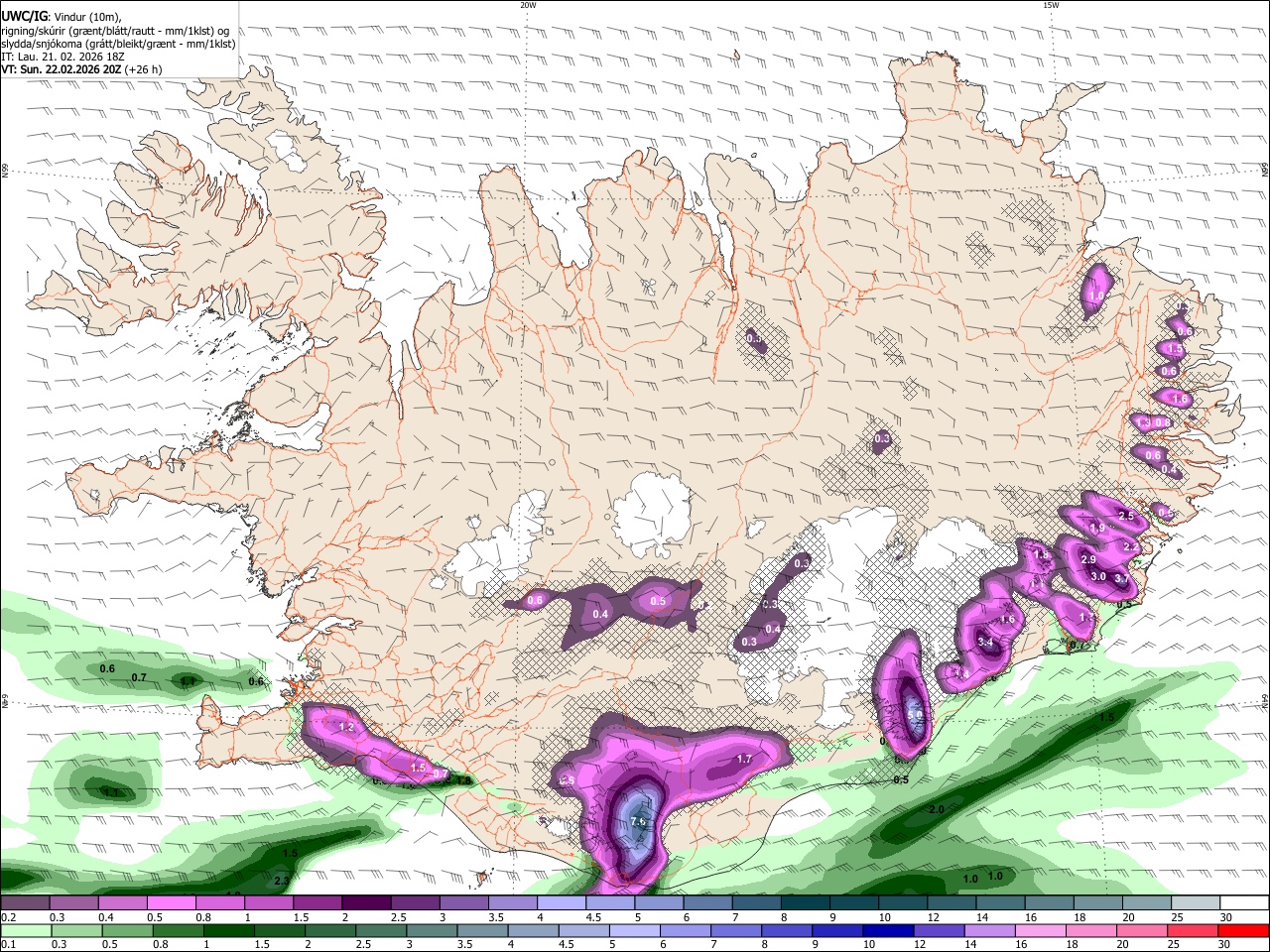Click the 3.0 value on the map

pyautogui.click(x=1097, y=576)
